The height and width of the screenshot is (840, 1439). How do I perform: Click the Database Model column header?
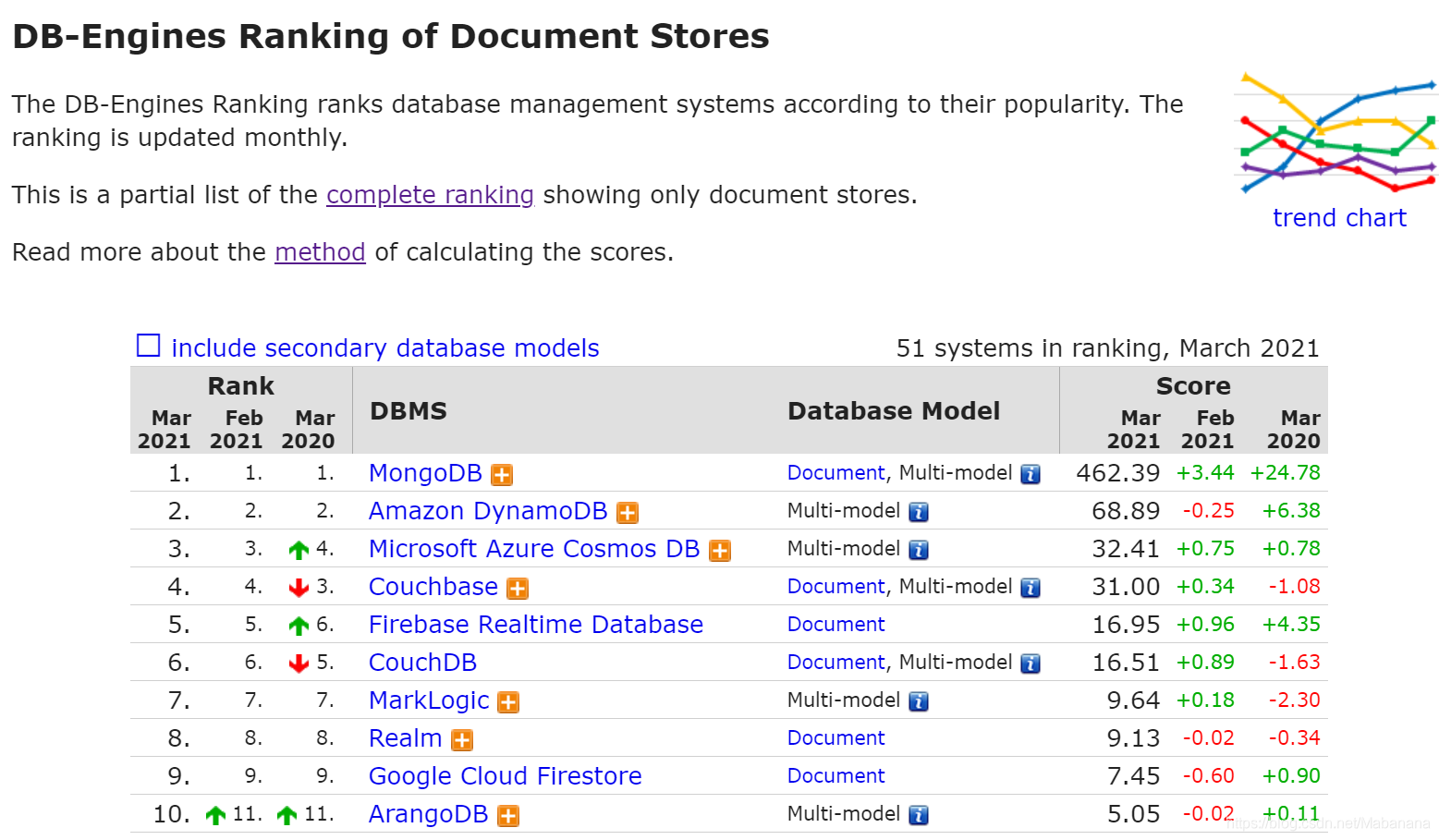pyautogui.click(x=894, y=411)
